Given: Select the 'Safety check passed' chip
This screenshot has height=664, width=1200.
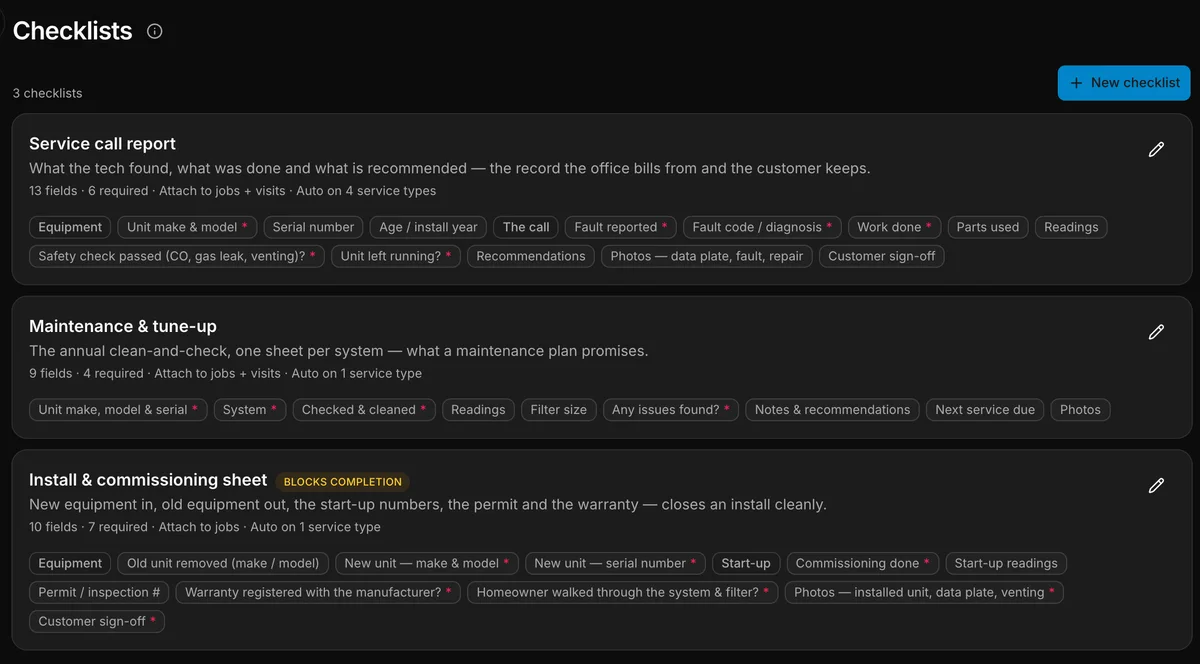Looking at the screenshot, I should [x=177, y=256].
